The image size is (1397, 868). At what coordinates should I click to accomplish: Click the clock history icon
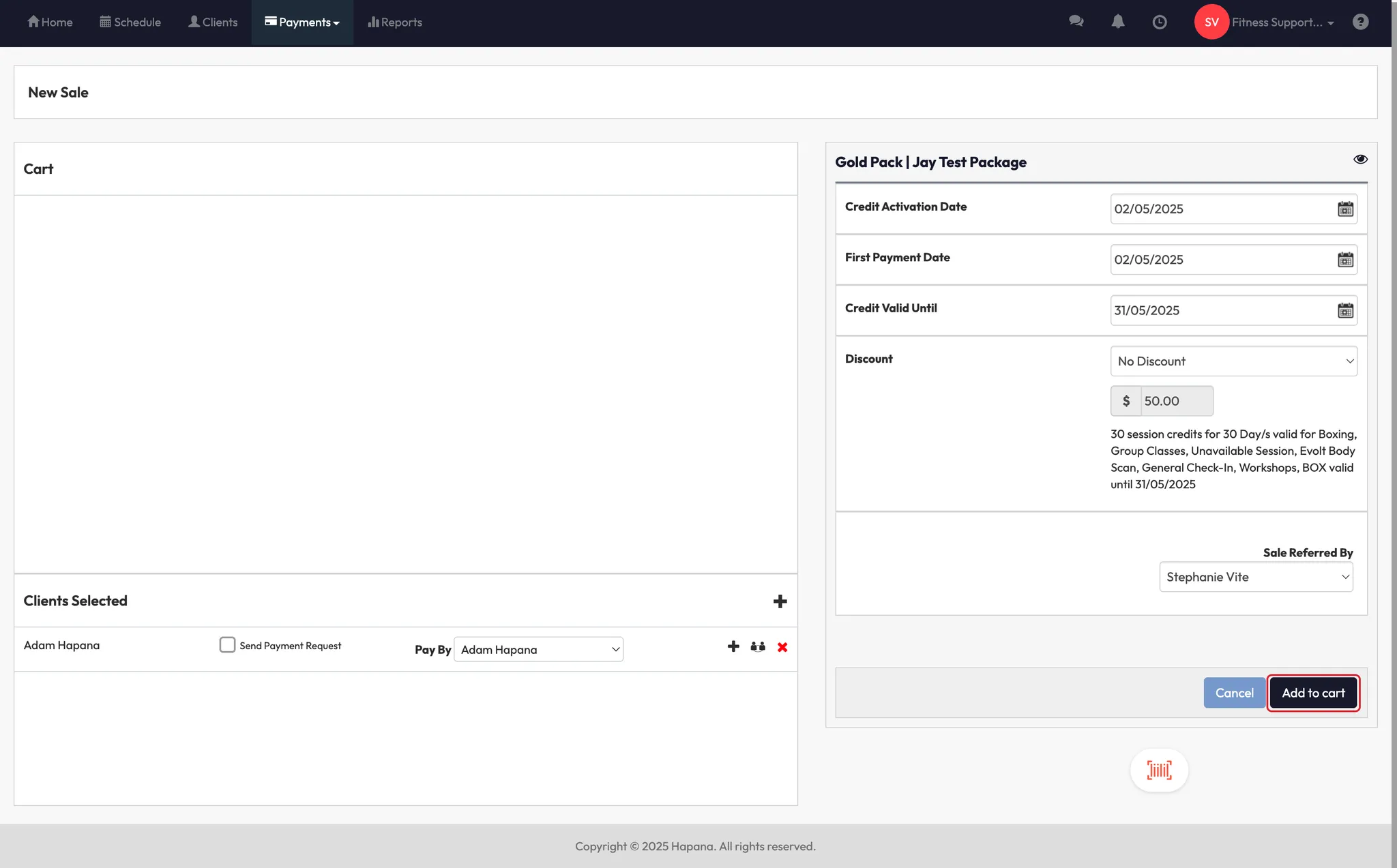[1159, 22]
